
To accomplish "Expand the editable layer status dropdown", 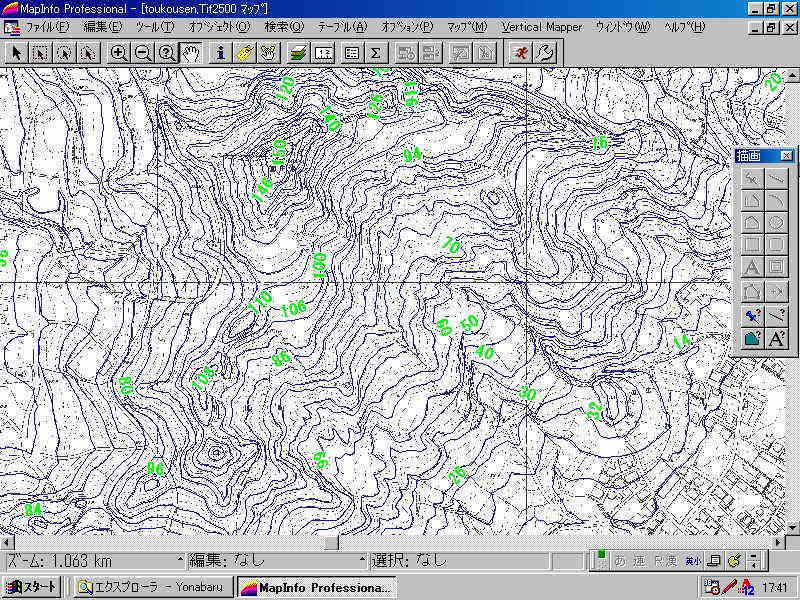I will (362, 561).
